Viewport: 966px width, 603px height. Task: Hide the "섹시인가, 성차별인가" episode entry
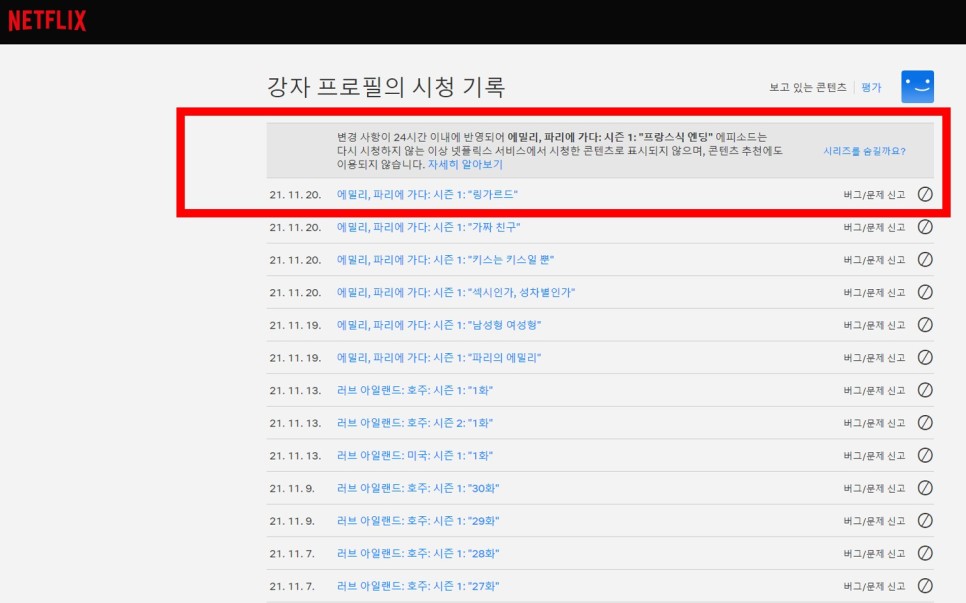point(925,292)
